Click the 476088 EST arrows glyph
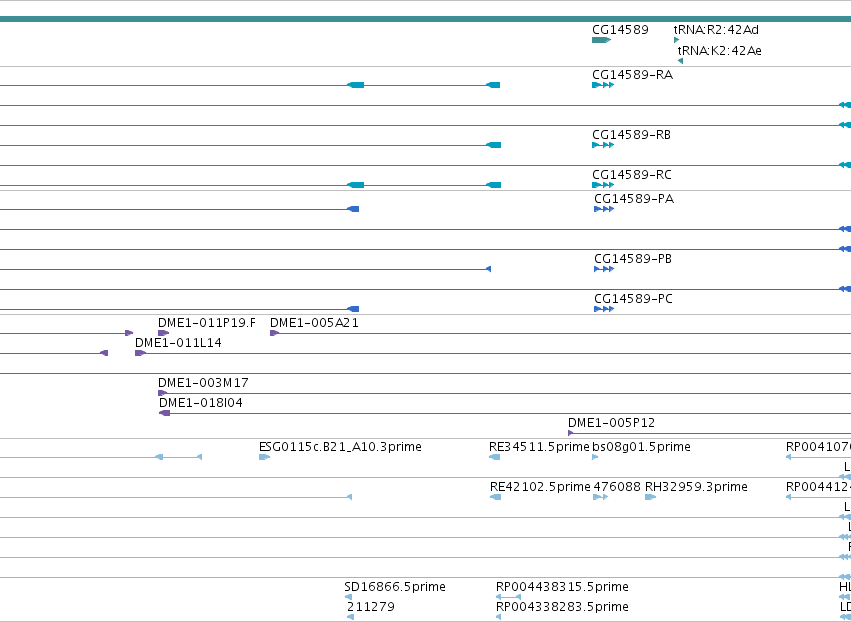The image size is (851, 622). [x=600, y=497]
